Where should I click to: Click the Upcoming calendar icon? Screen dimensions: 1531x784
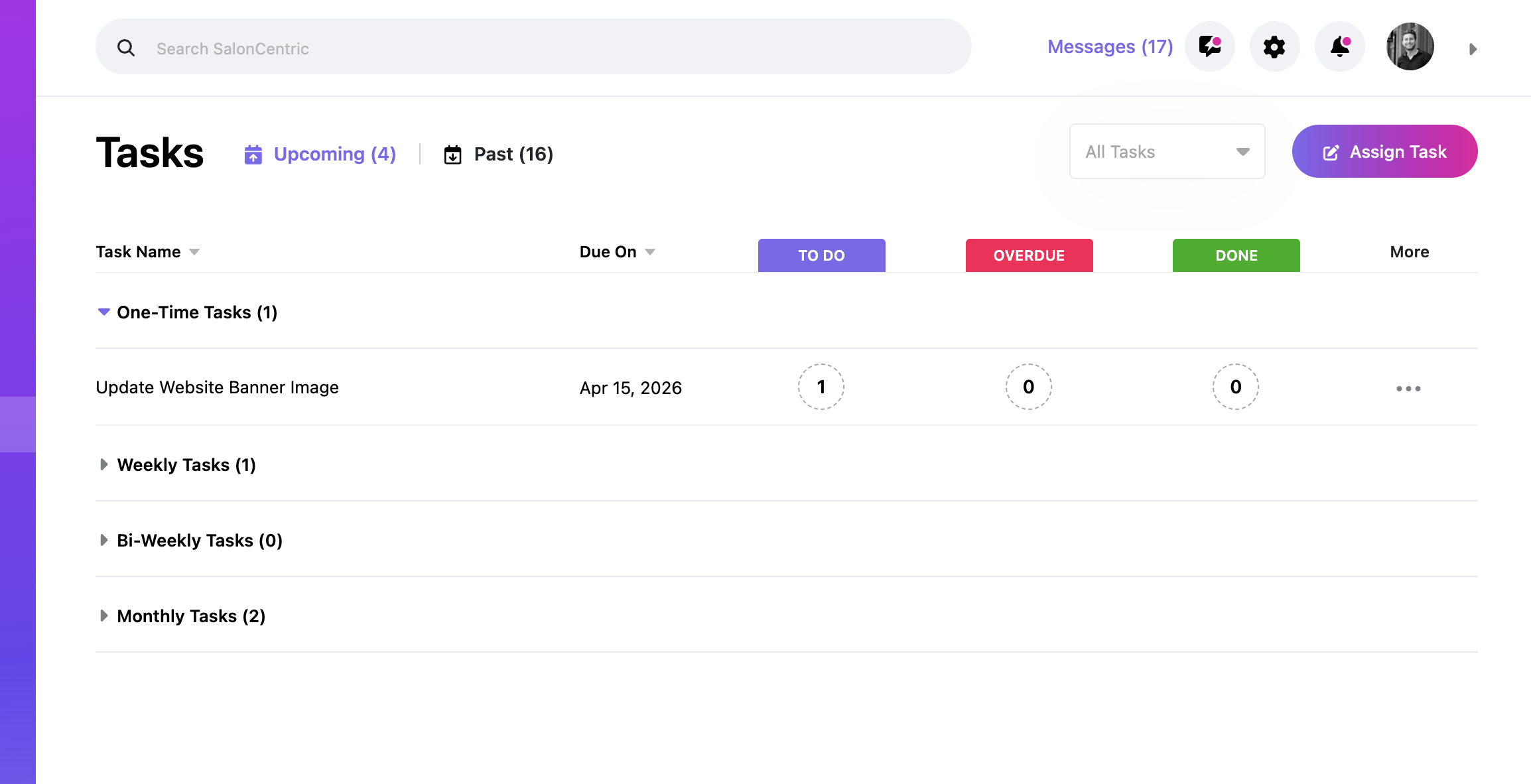point(253,155)
